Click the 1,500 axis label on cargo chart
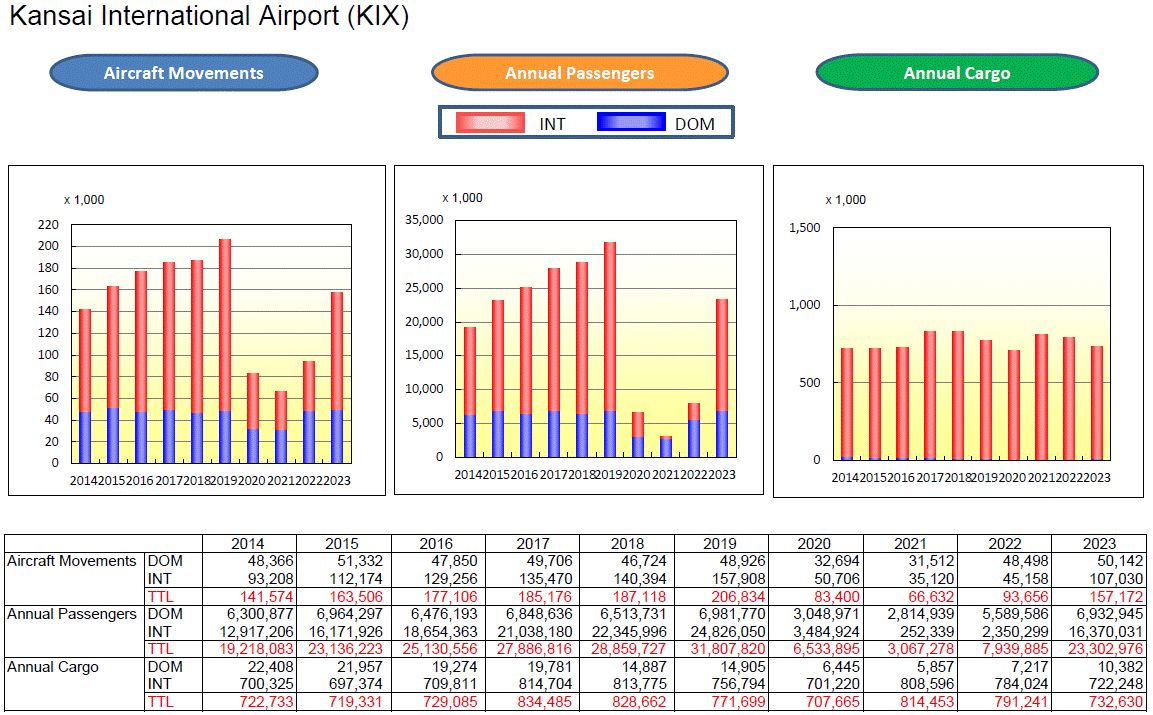The image size is (1153, 715). [804, 228]
